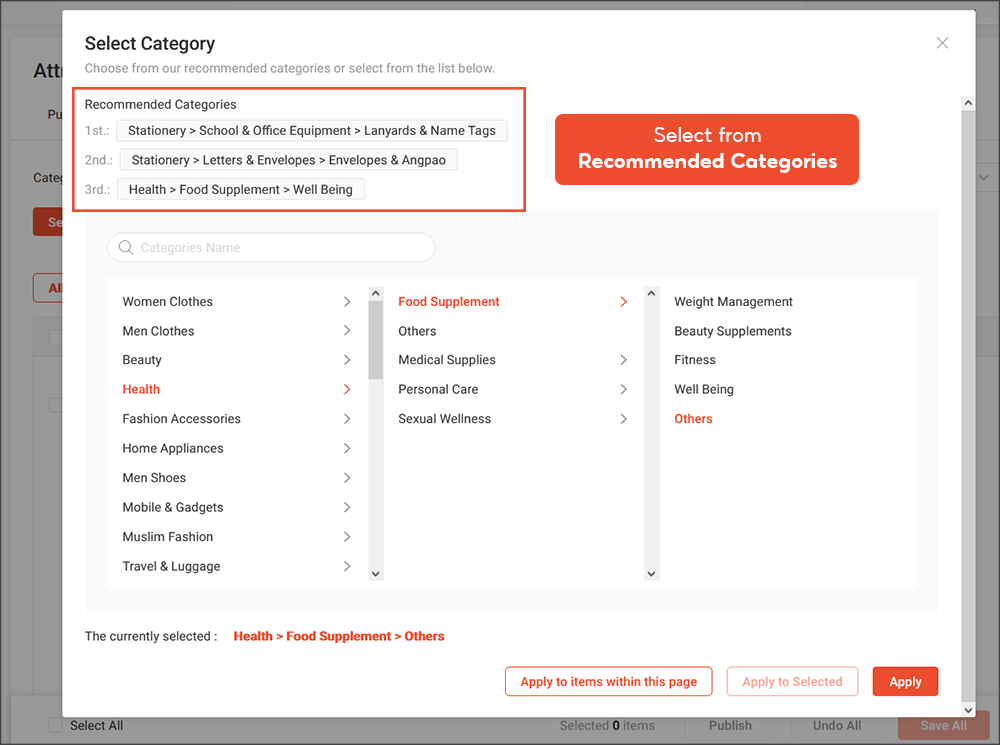Click Apply to items within this page
This screenshot has width=1000, height=745.
coord(608,681)
